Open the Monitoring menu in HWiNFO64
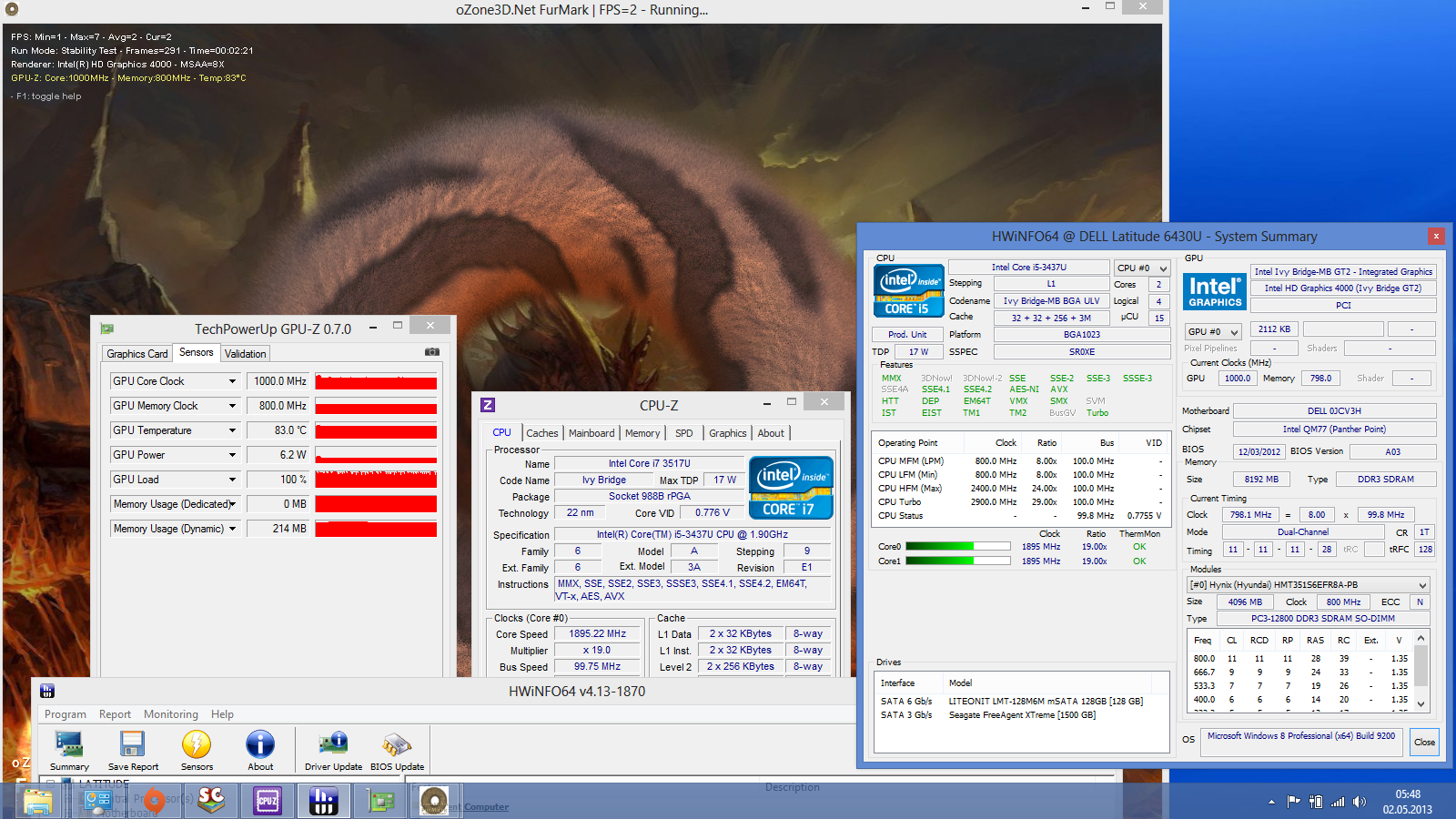 pyautogui.click(x=170, y=714)
